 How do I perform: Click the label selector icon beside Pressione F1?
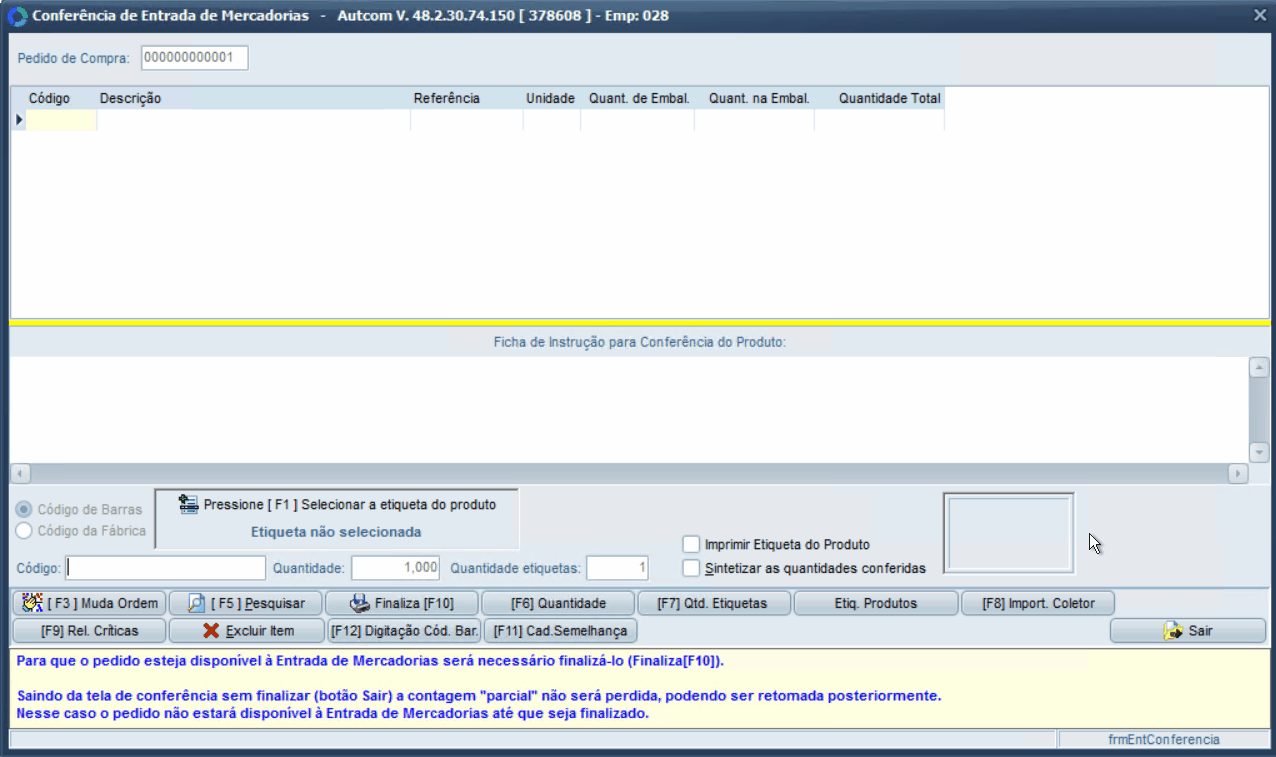point(188,504)
